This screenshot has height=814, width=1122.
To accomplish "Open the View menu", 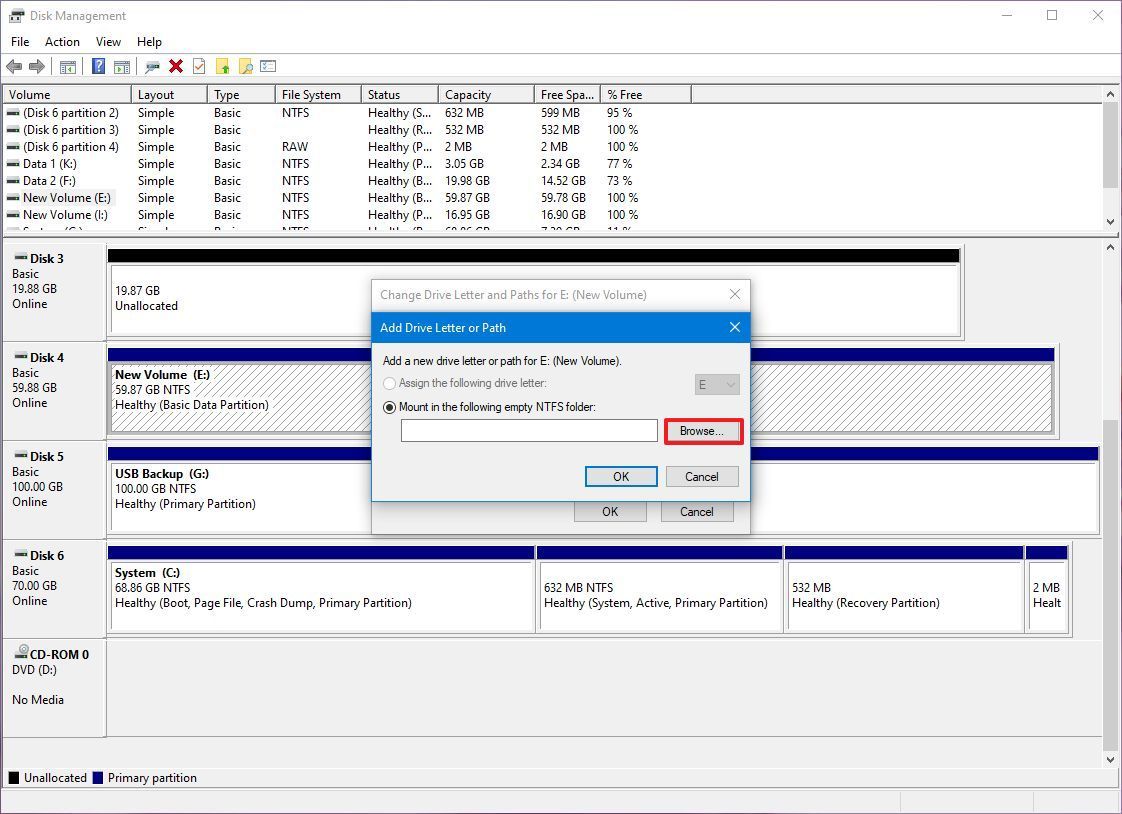I will click(x=108, y=42).
